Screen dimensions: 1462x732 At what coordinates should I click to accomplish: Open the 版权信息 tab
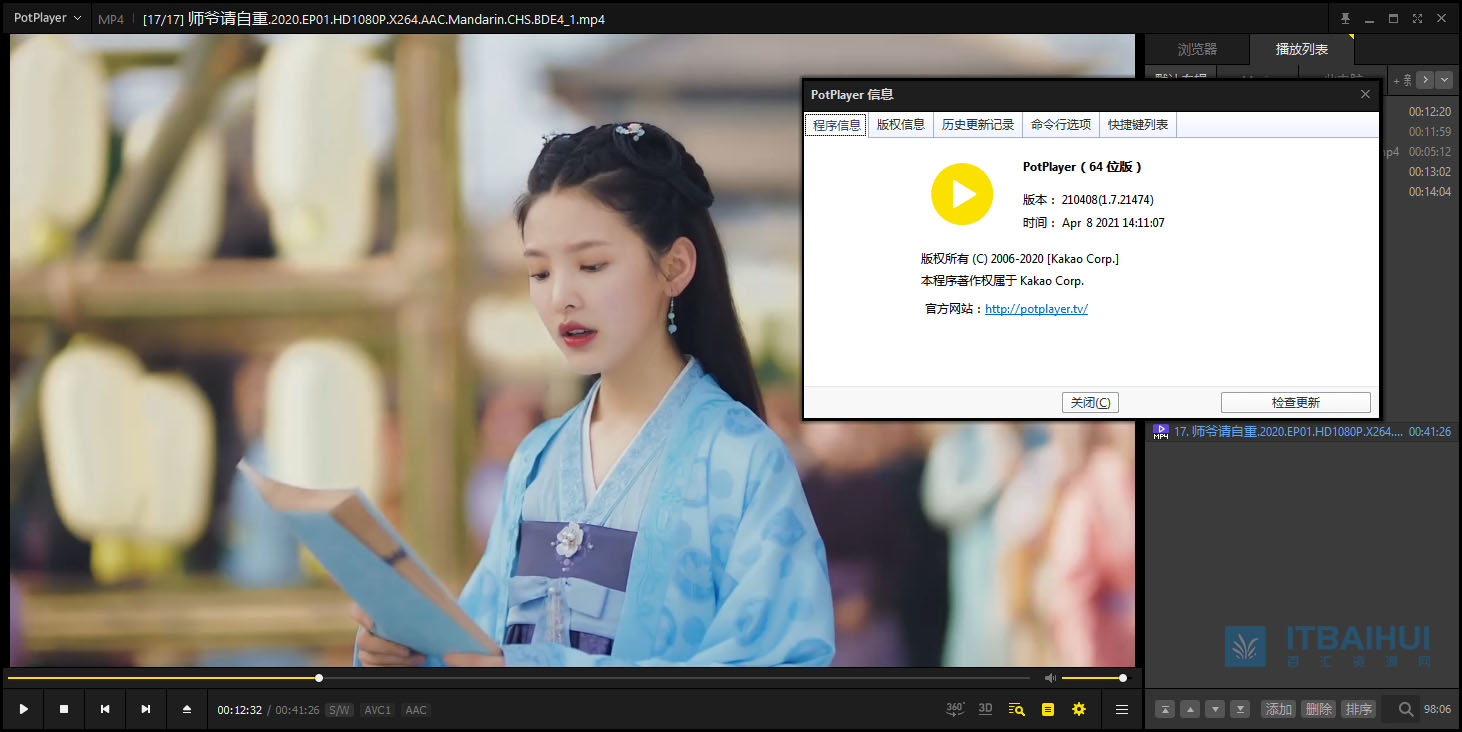pyautogui.click(x=901, y=125)
